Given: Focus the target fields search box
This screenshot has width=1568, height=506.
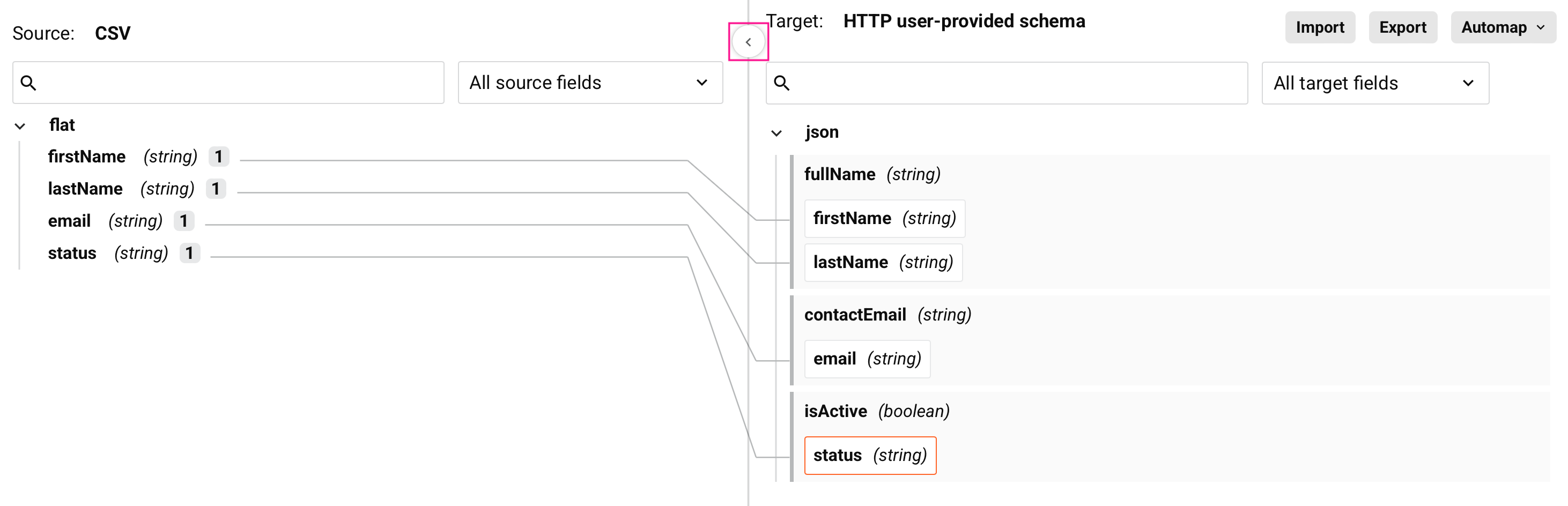Looking at the screenshot, I should click(1017, 83).
